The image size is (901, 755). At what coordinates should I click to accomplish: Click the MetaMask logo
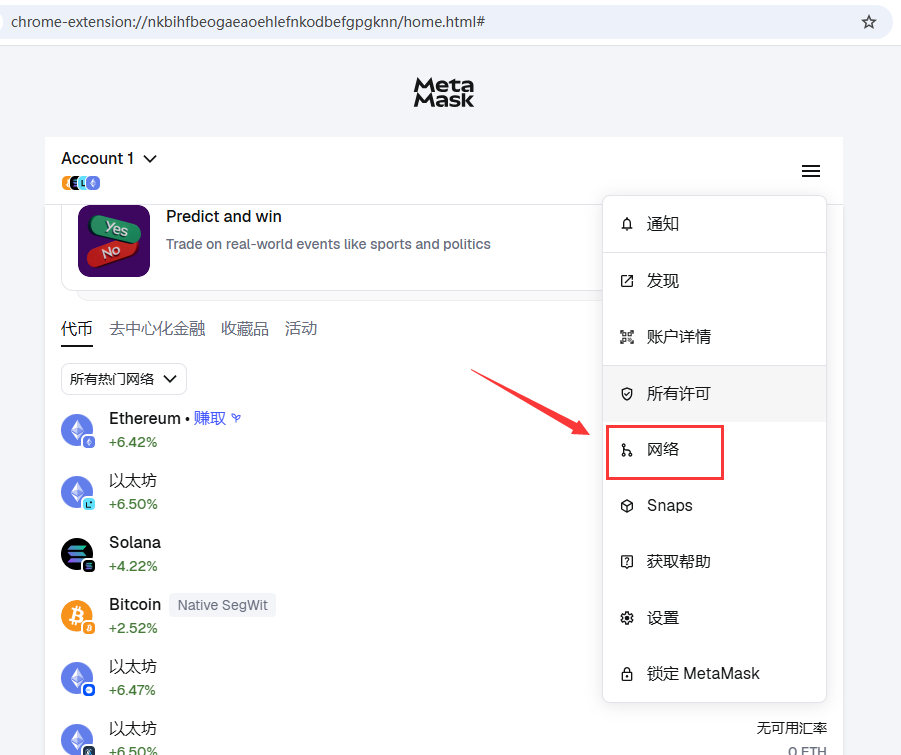tap(444, 93)
